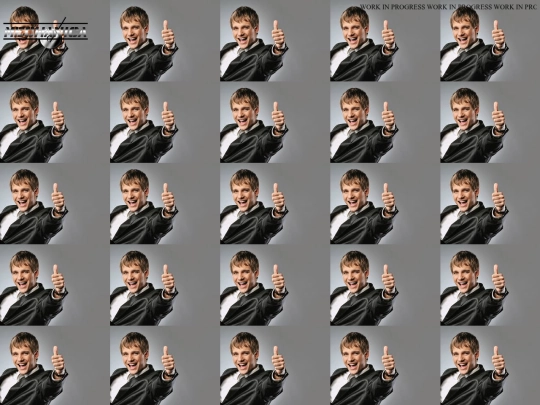Image resolution: width=540 pixels, height=405 pixels.
Task: Click the scrolling "WORK IN PROGRESS" text
Action: tap(448, 7)
